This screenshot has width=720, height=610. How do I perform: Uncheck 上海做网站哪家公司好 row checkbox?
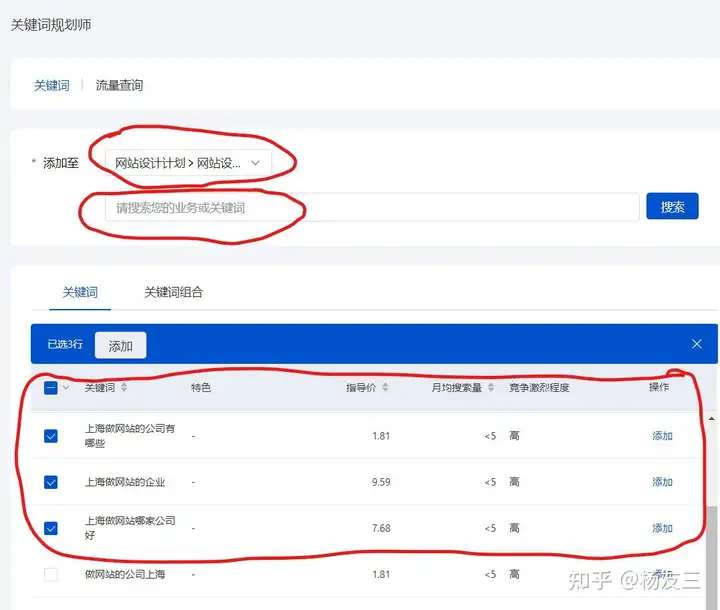click(51, 528)
